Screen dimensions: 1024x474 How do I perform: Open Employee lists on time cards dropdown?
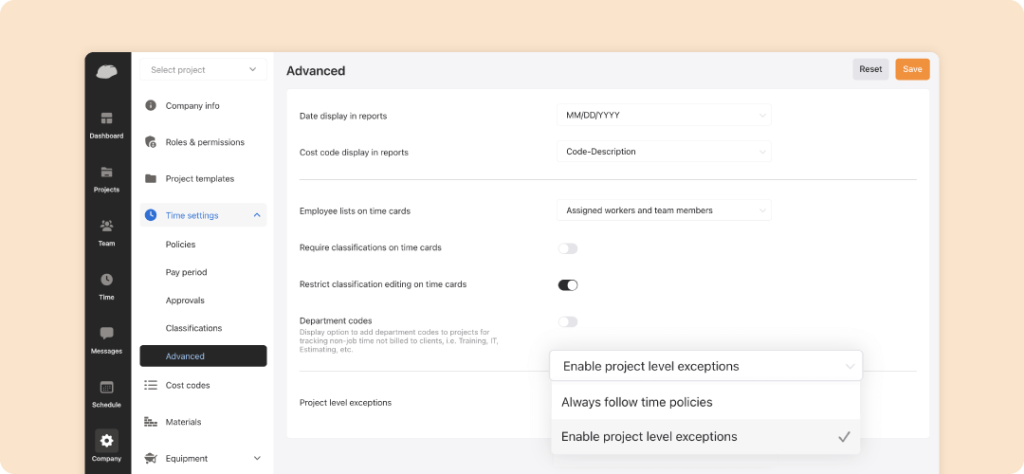click(663, 211)
